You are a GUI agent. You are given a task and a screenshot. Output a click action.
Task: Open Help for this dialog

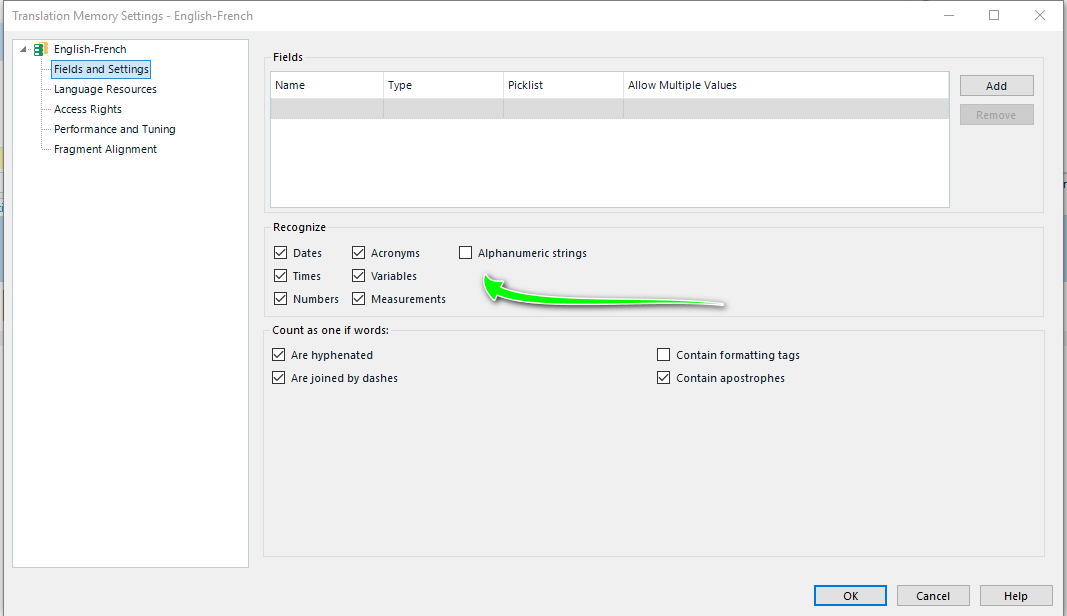pos(1015,596)
